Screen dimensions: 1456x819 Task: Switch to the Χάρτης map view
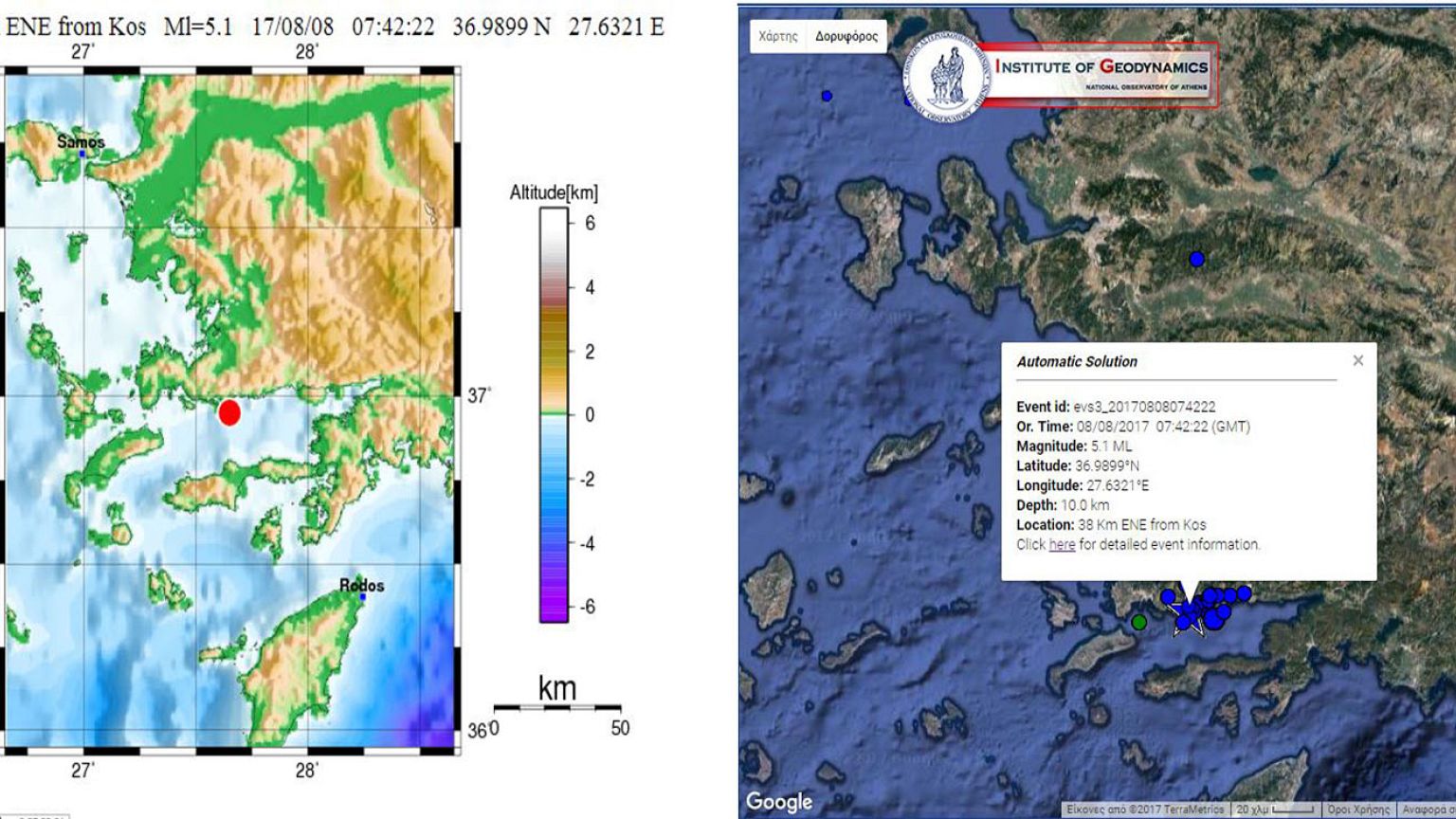point(778,36)
